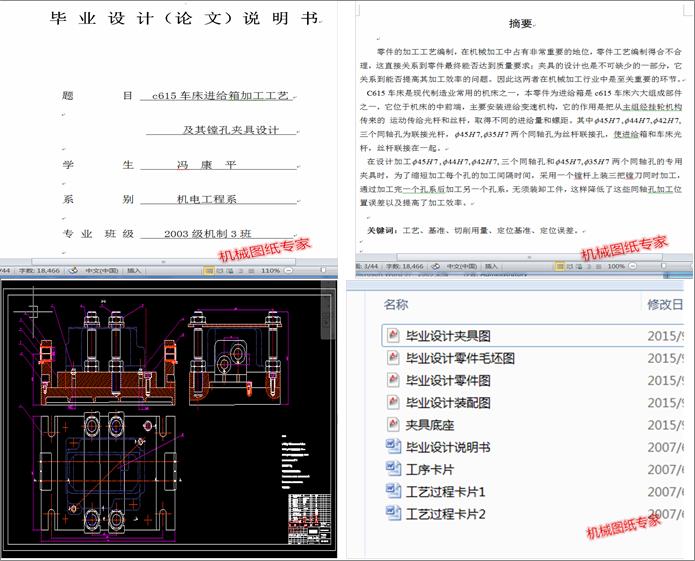Select the Draft view icon in the right Word window
This screenshot has height=561, width=695.
tap(599, 266)
